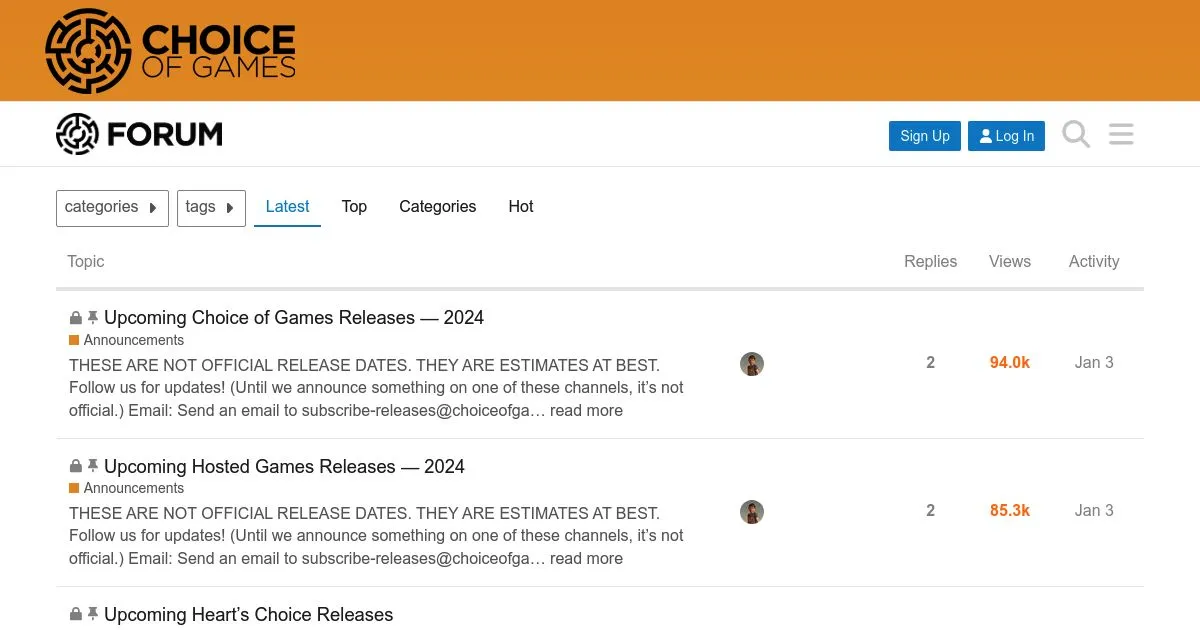Click pin icon on Hosted Games Releases topic
The image size is (1200, 630).
[x=93, y=466]
